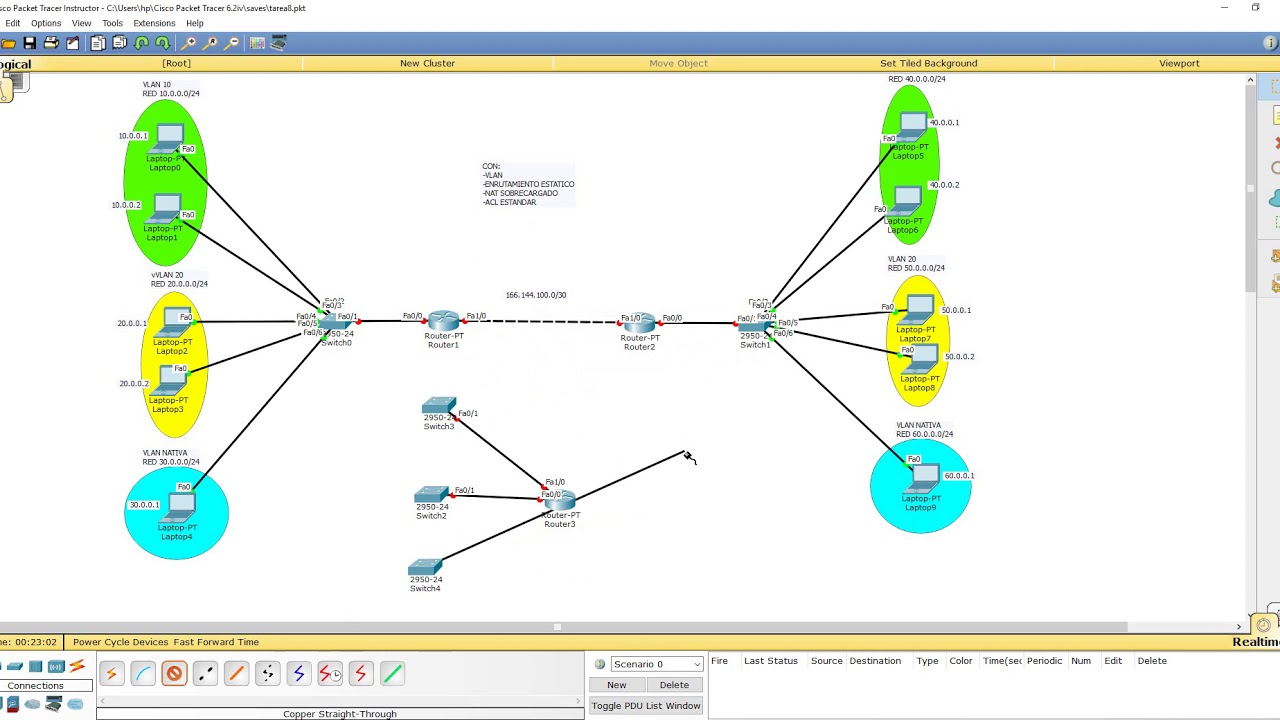The width and height of the screenshot is (1280, 720).
Task: Select the Console cable icon
Action: tap(143, 674)
